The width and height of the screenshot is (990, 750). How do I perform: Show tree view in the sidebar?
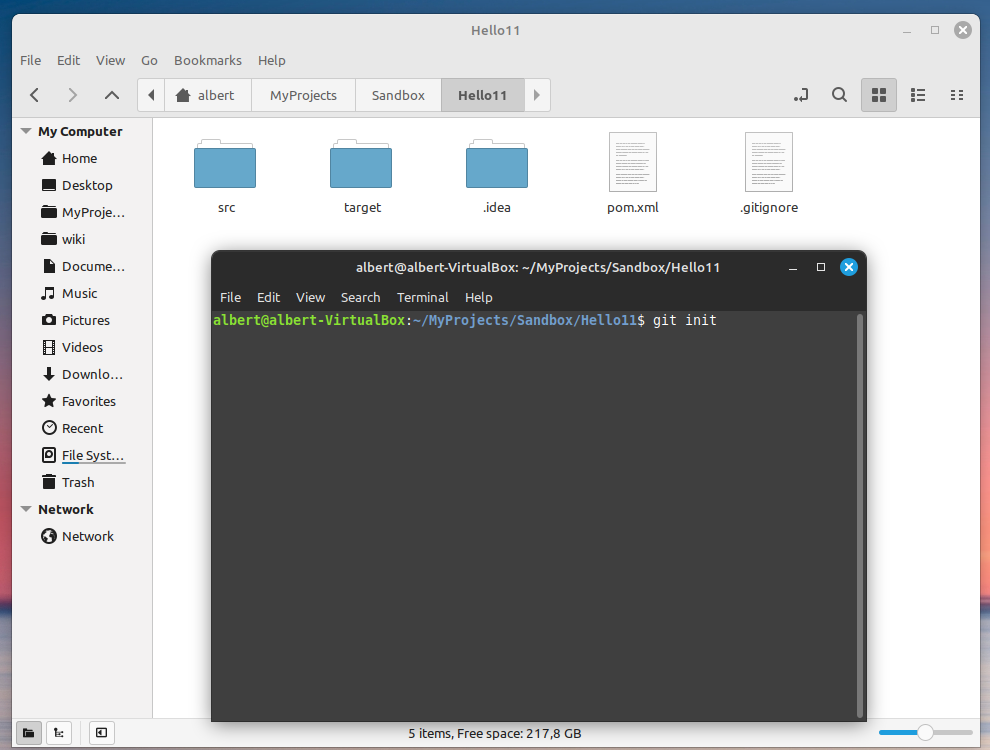point(59,733)
